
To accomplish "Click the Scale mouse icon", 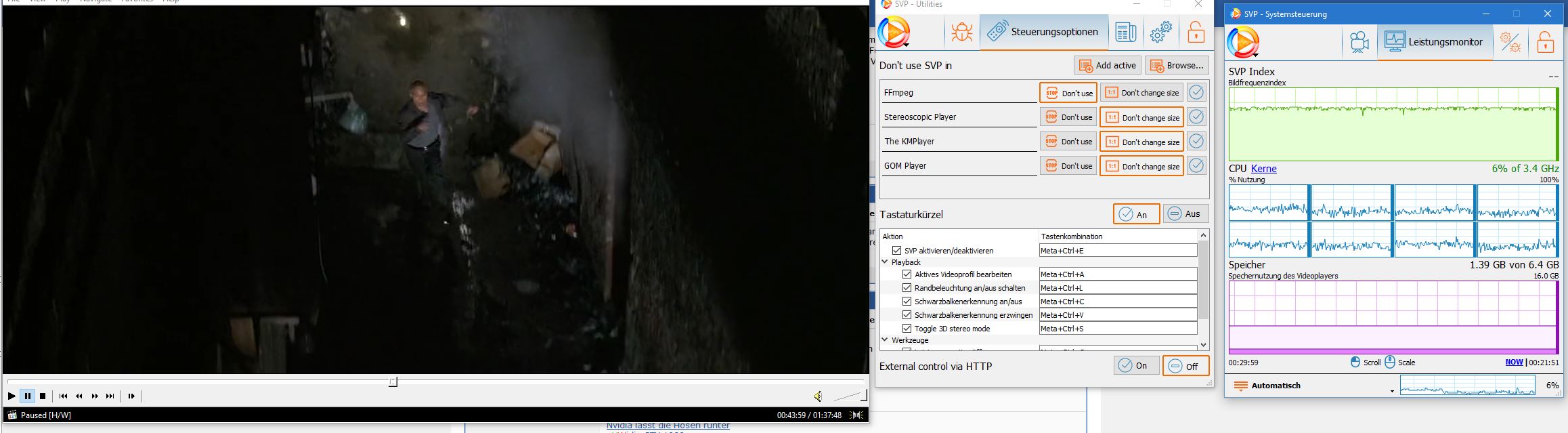I will [x=1390, y=362].
